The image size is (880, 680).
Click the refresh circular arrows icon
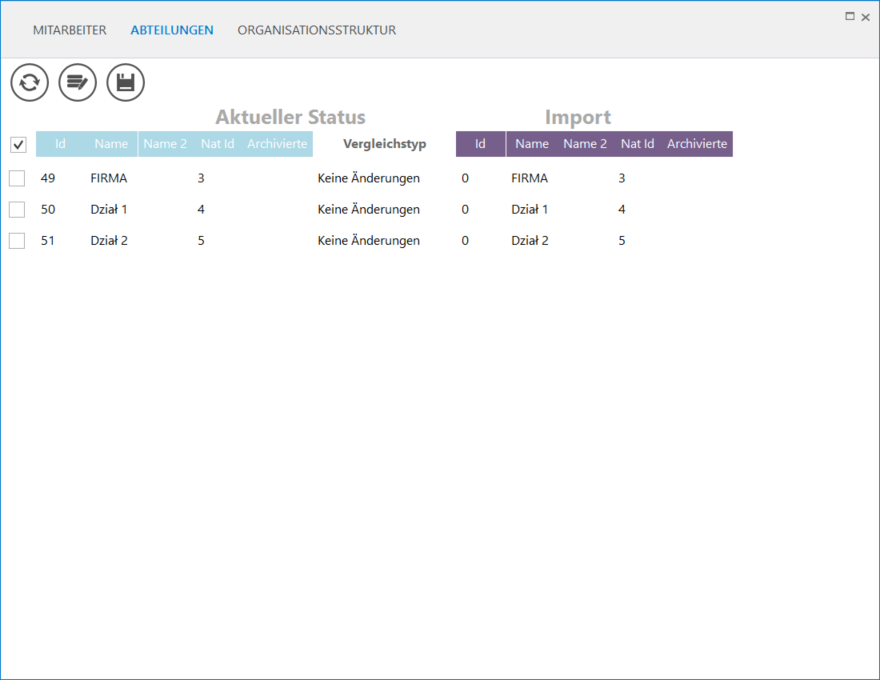(30, 82)
